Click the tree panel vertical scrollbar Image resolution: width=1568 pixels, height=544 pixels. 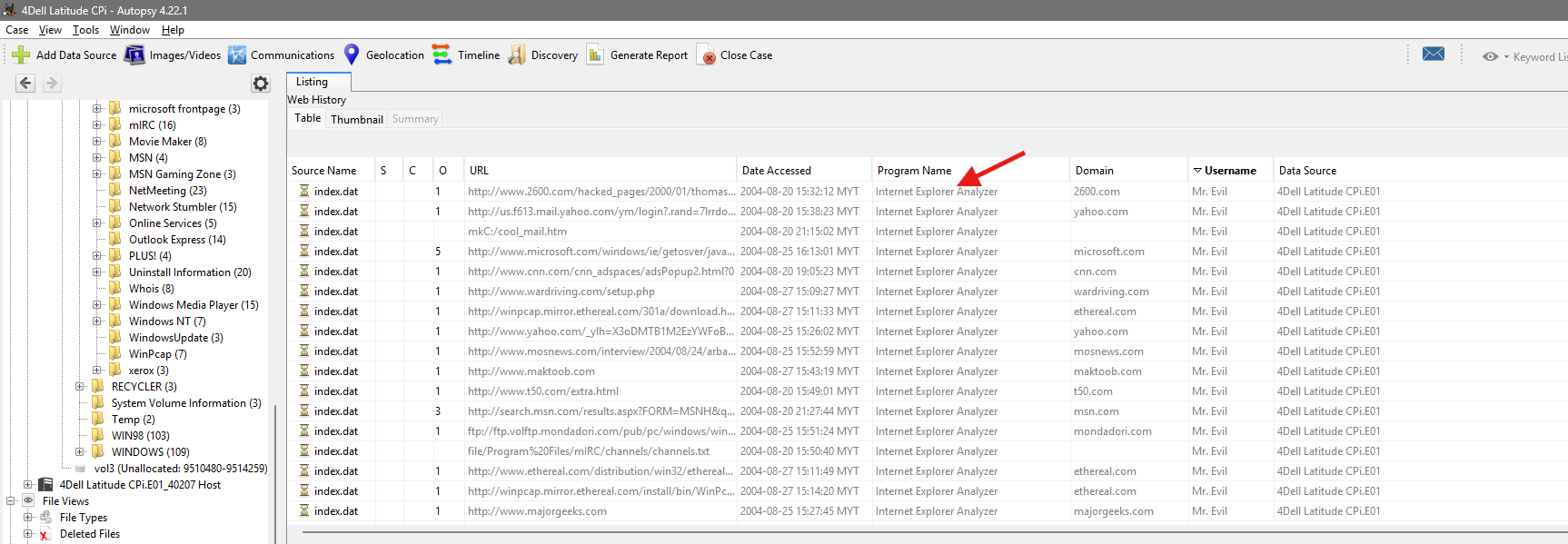[x=275, y=472]
